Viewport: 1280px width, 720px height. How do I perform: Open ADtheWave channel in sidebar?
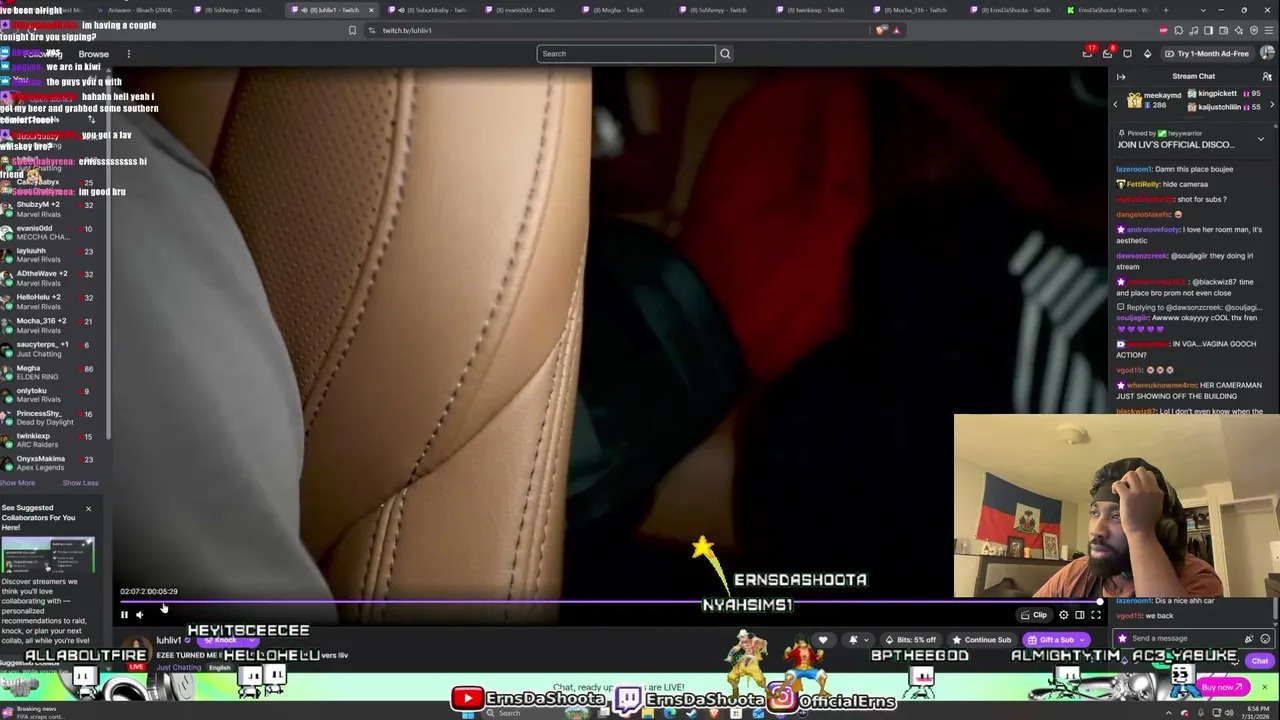click(x=50, y=278)
